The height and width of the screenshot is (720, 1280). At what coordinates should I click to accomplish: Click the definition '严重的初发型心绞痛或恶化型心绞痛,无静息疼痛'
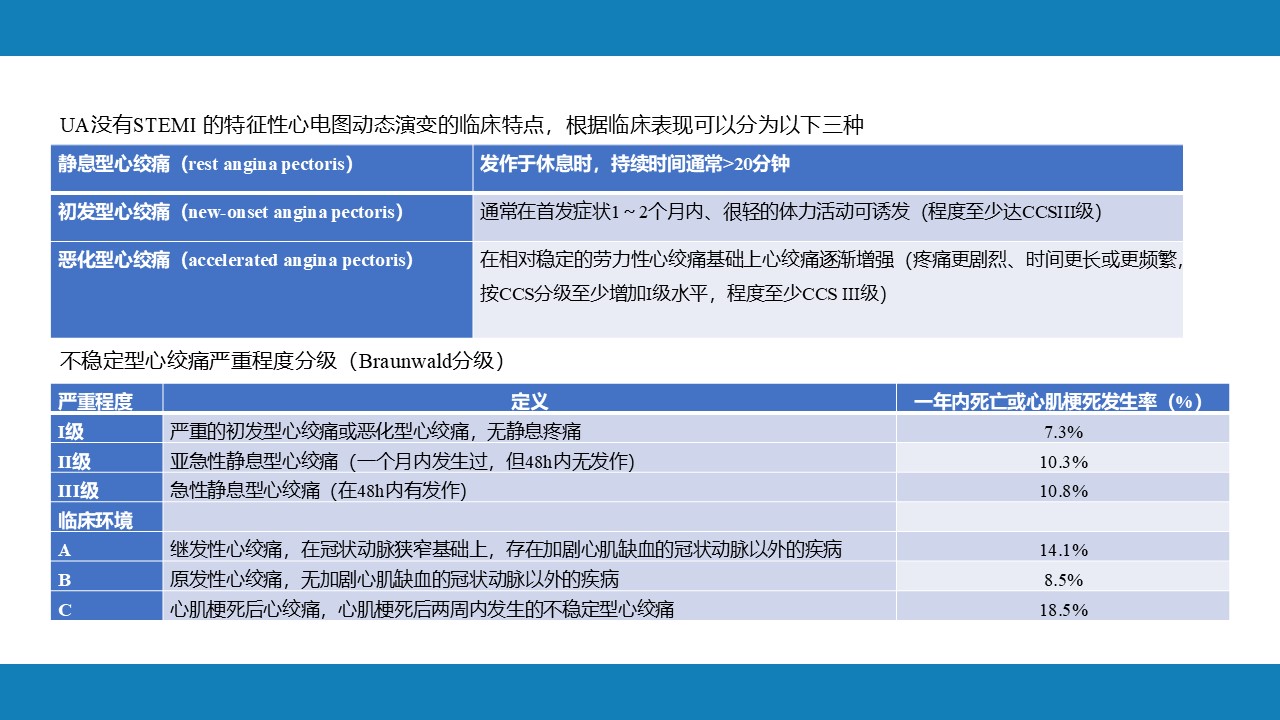[530, 429]
